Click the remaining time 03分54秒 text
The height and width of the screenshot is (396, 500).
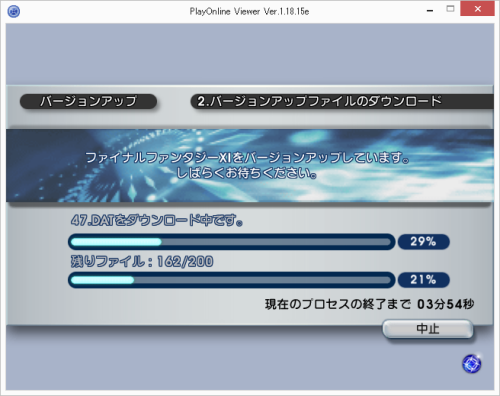tap(446, 304)
